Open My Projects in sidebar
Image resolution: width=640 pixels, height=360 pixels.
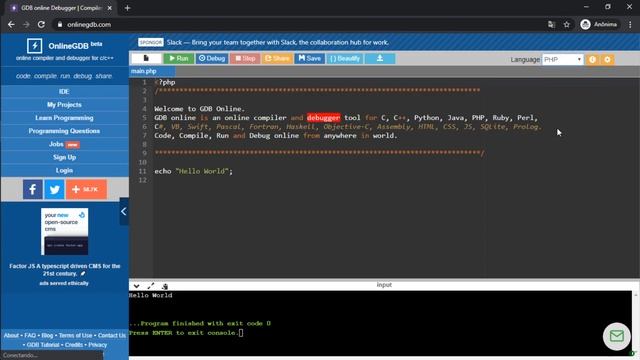click(64, 104)
